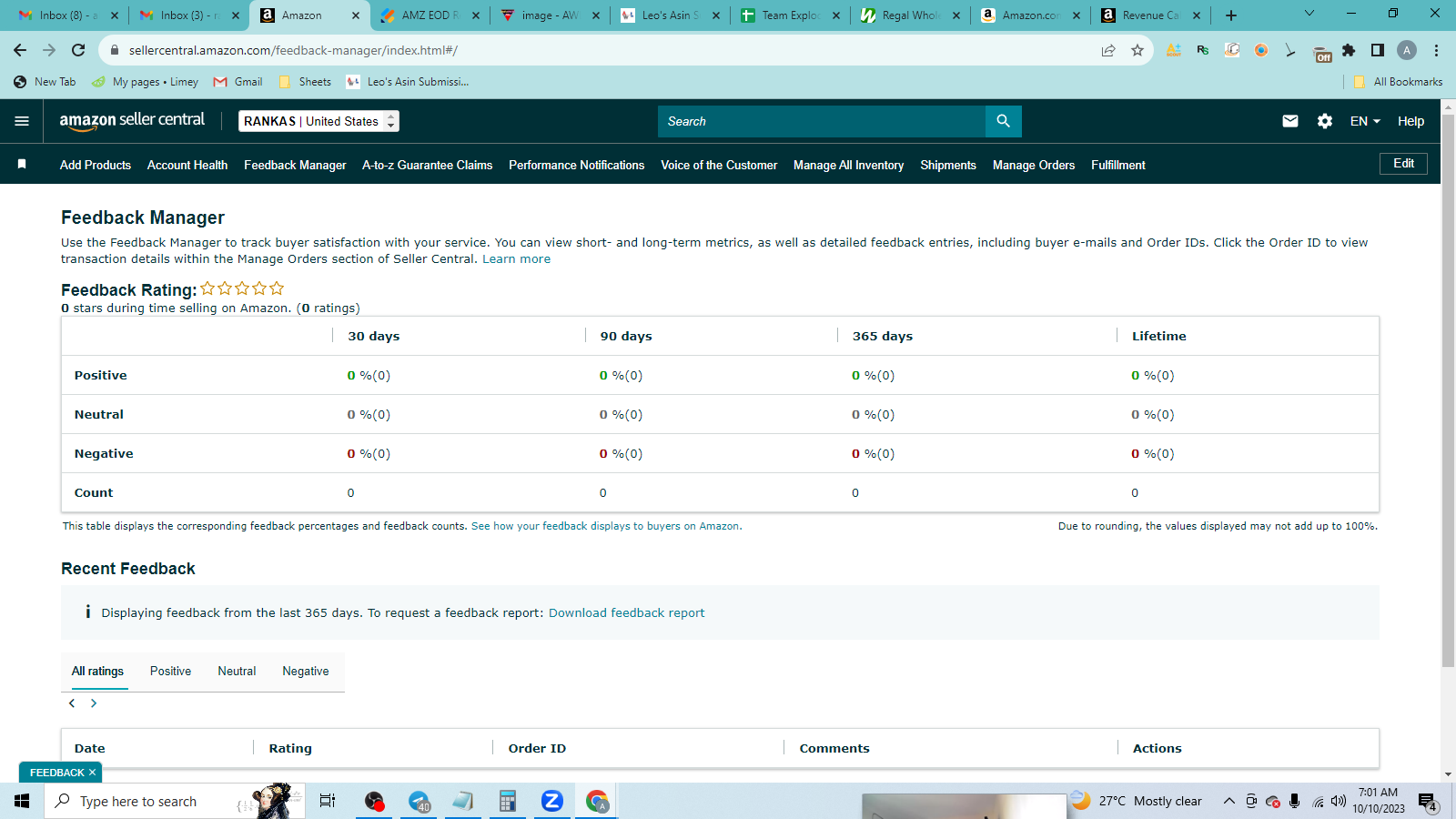Close the AMZ EOD browser tab
This screenshot has width=1456, height=819.
(x=476, y=15)
